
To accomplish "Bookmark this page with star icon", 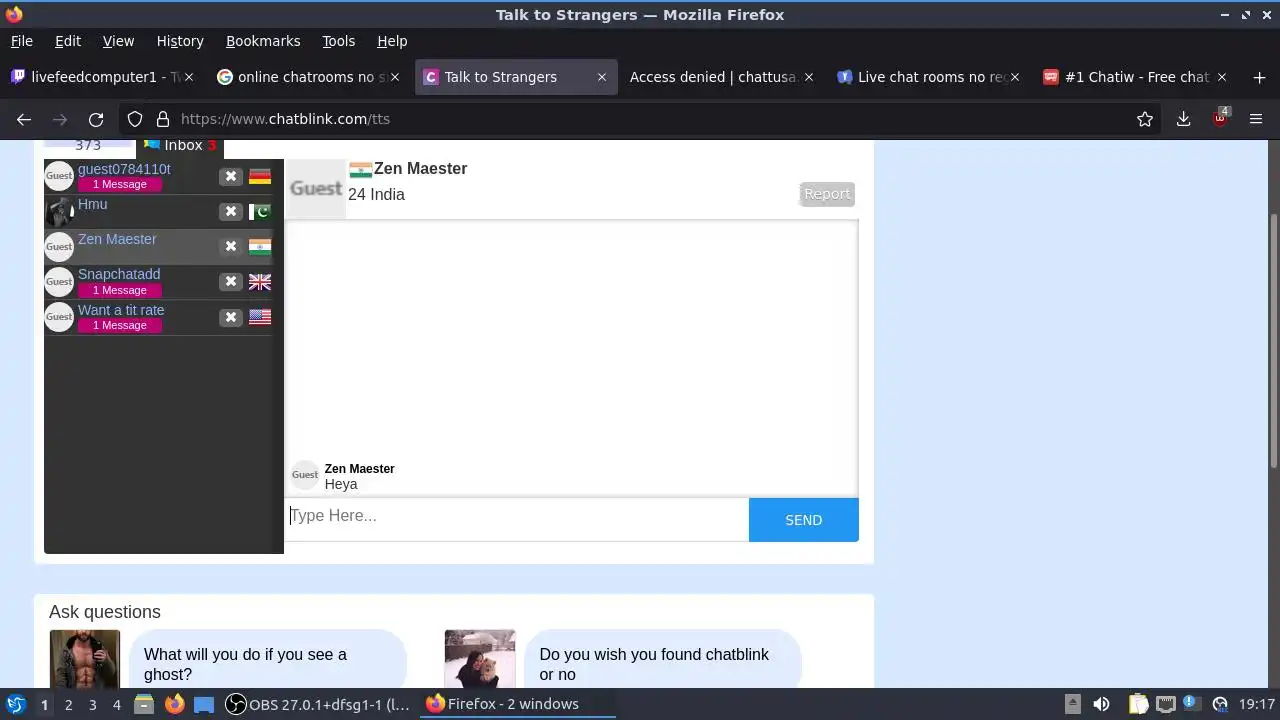I will click(x=1145, y=119).
